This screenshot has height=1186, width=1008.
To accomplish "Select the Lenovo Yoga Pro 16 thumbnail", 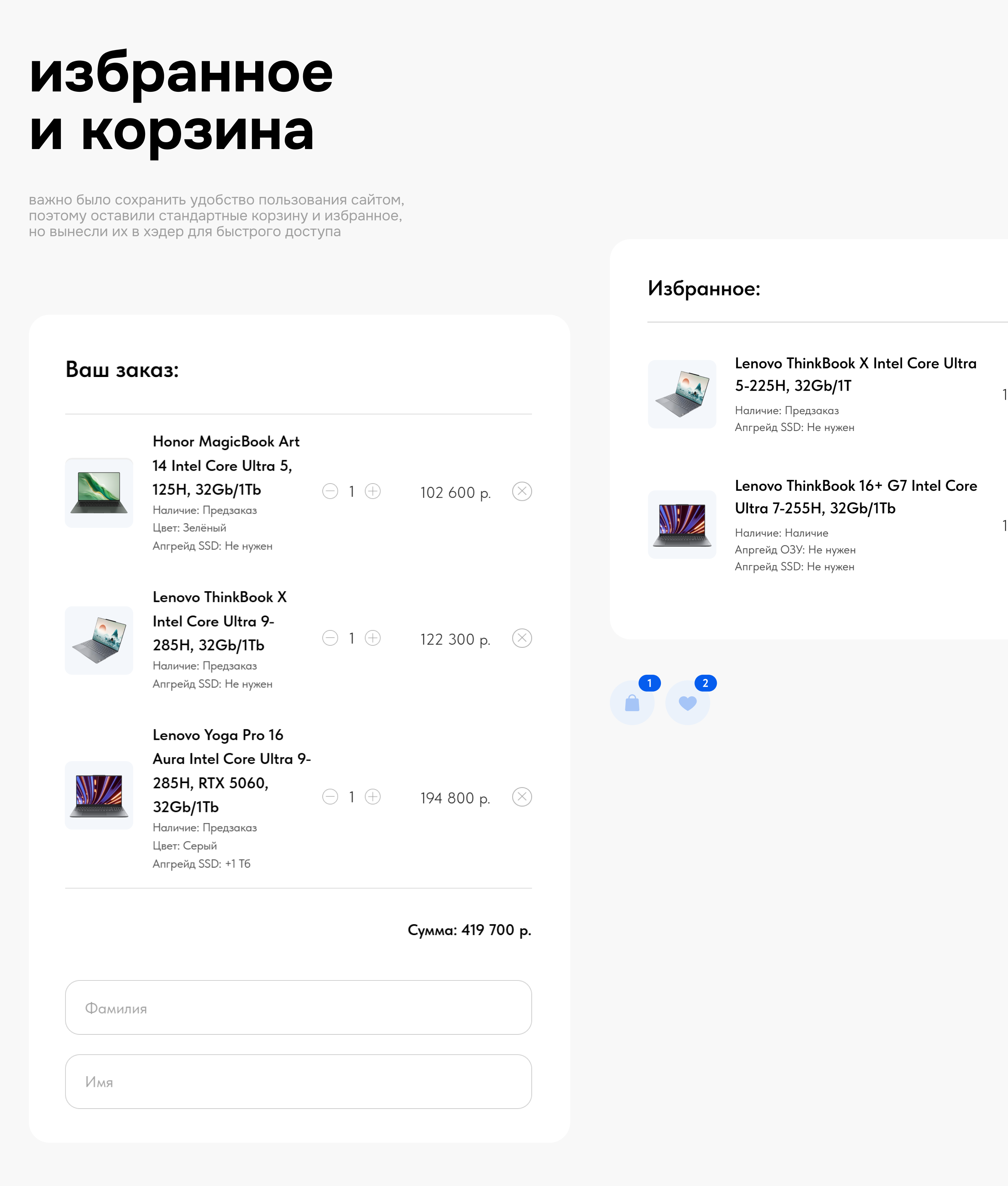I will coord(98,795).
